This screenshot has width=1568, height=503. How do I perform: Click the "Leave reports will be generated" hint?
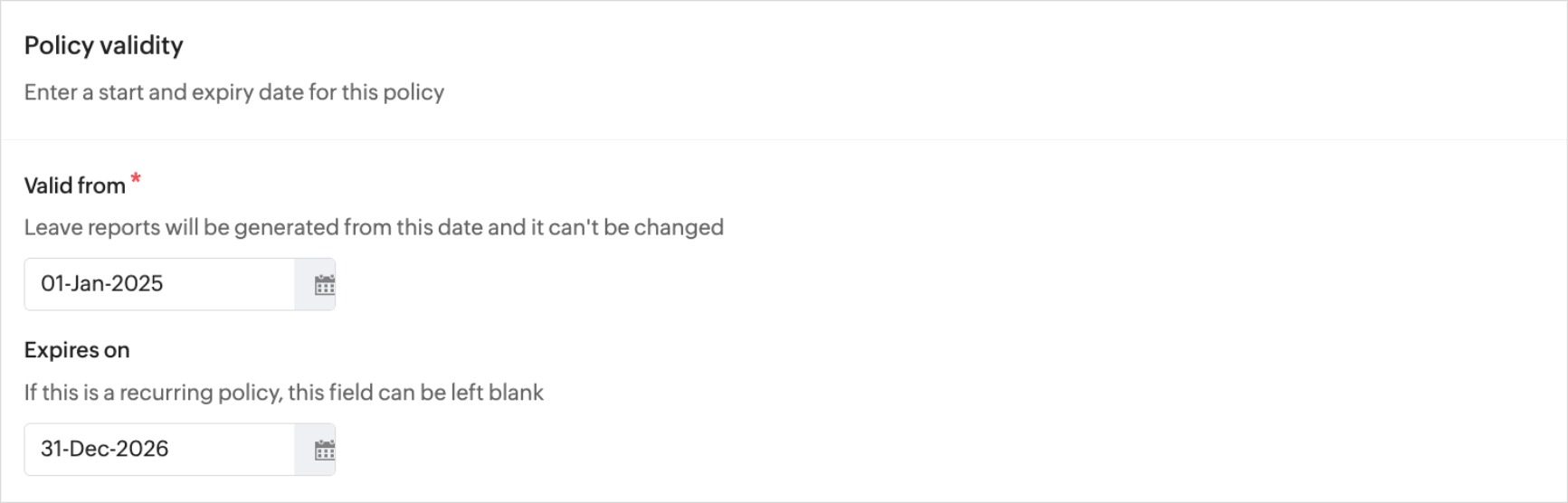click(x=374, y=227)
